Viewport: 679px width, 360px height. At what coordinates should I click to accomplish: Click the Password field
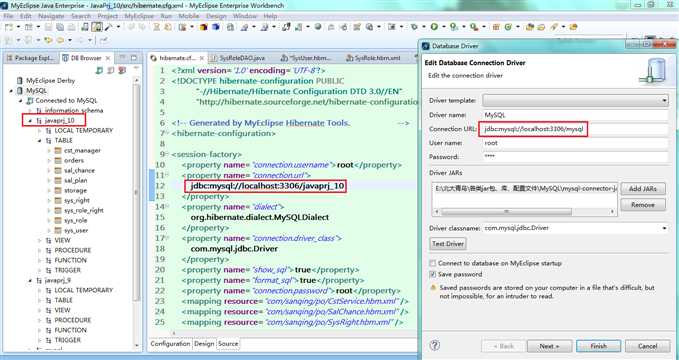[x=575, y=157]
